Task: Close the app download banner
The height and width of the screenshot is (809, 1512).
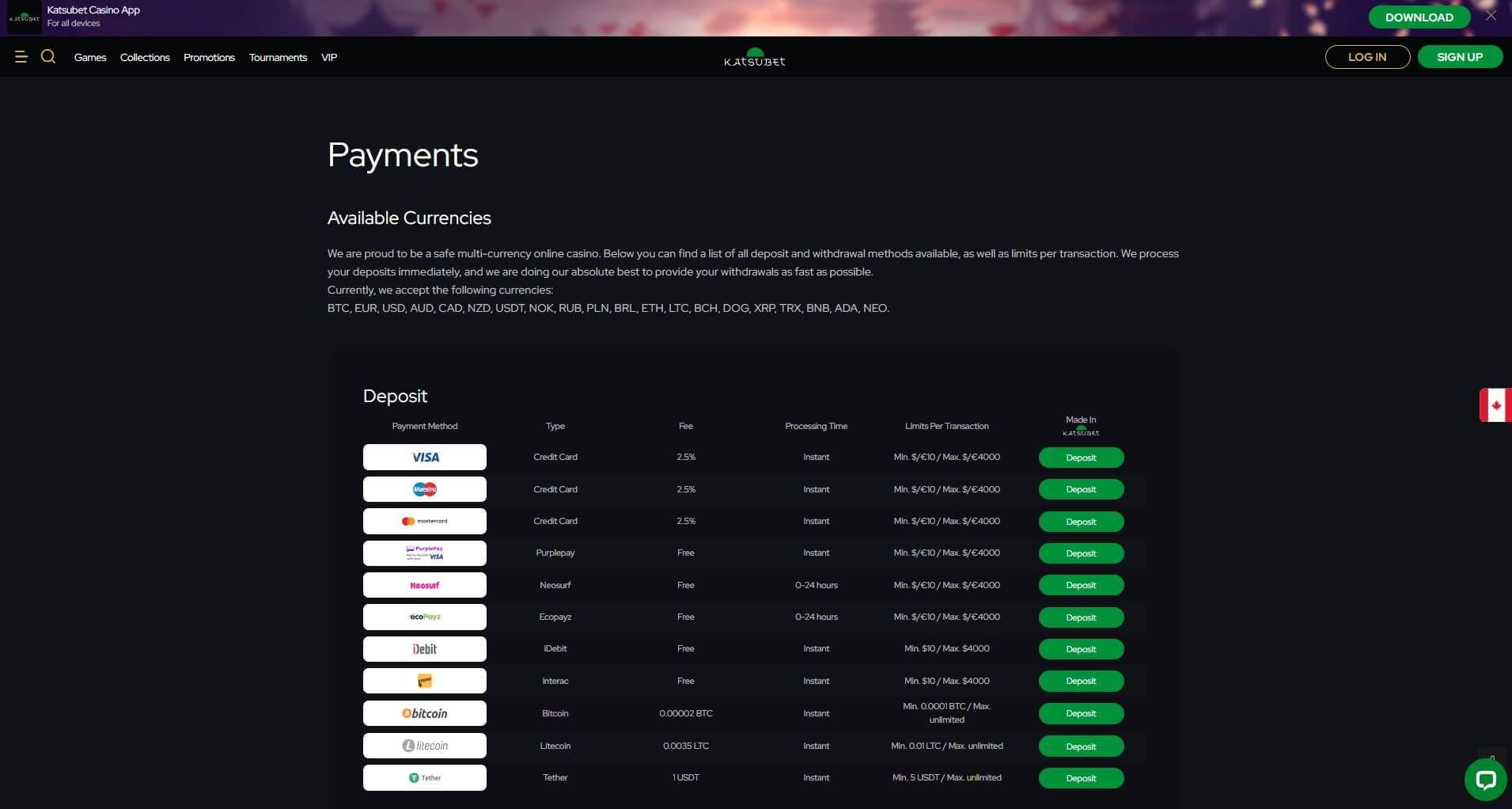Action: pyautogui.click(x=1491, y=16)
